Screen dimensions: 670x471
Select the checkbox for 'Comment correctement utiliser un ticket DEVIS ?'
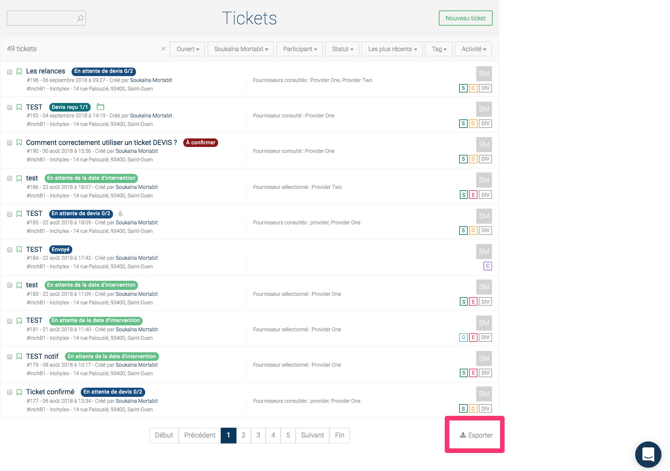coord(10,143)
